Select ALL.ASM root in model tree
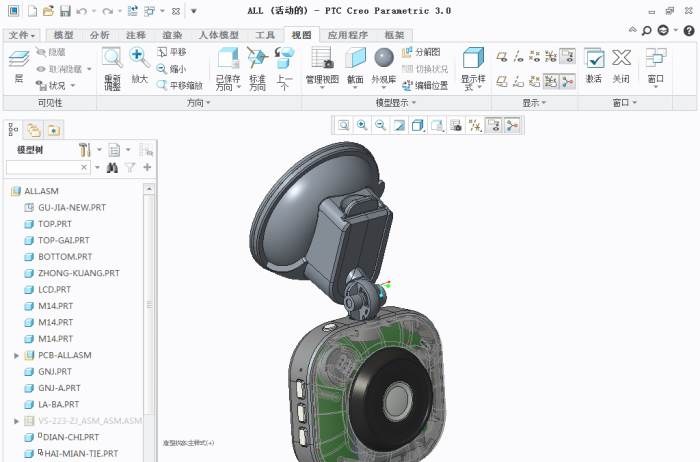 tap(35, 191)
